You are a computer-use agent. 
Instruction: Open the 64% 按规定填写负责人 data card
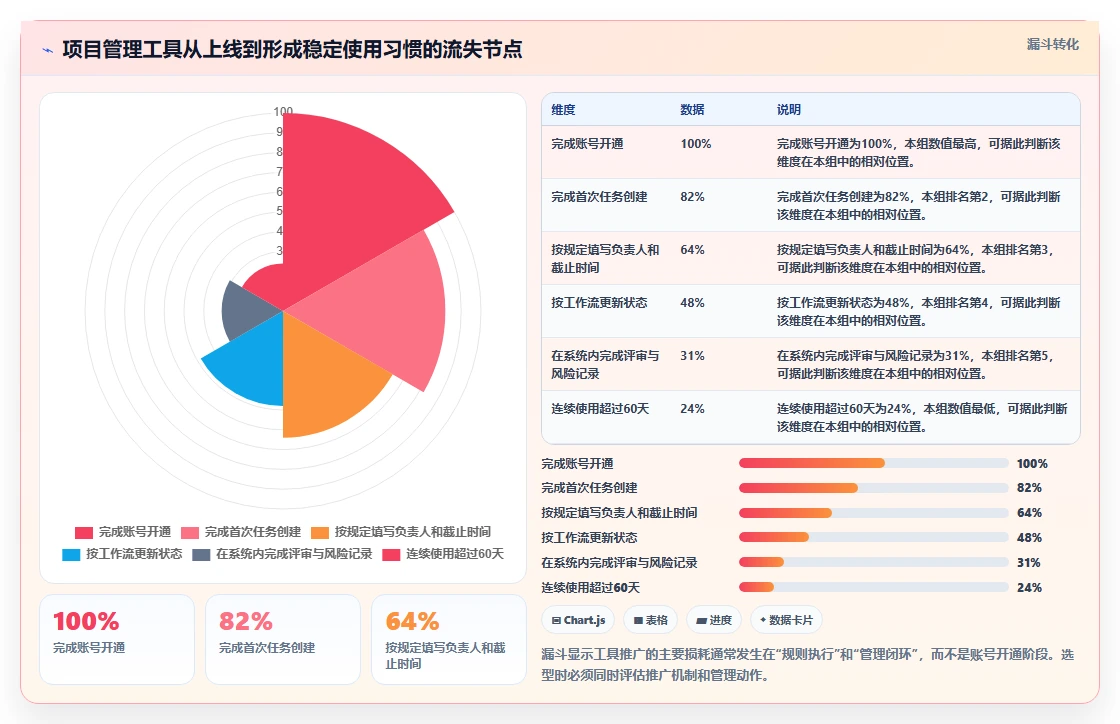449,640
